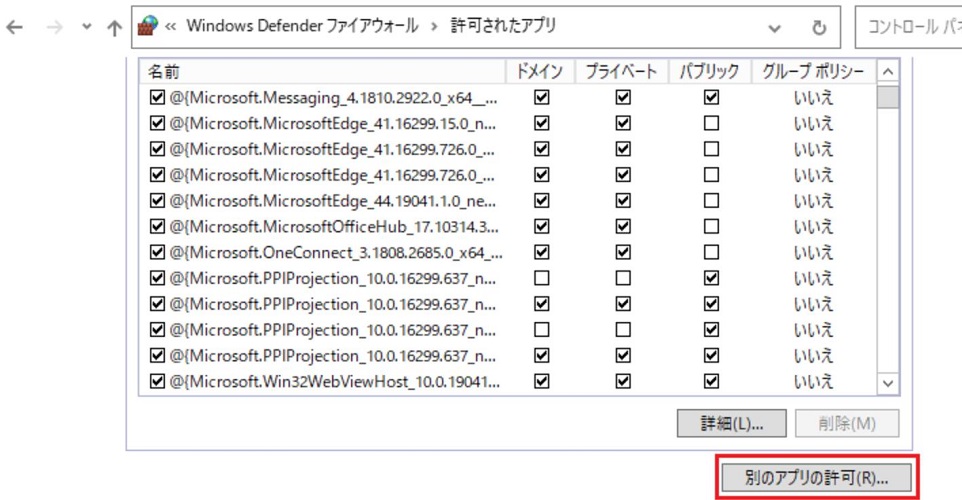962x500 pixels.
Task: Disable パブリック for Microsoft.Messaging row
Action: (712, 98)
